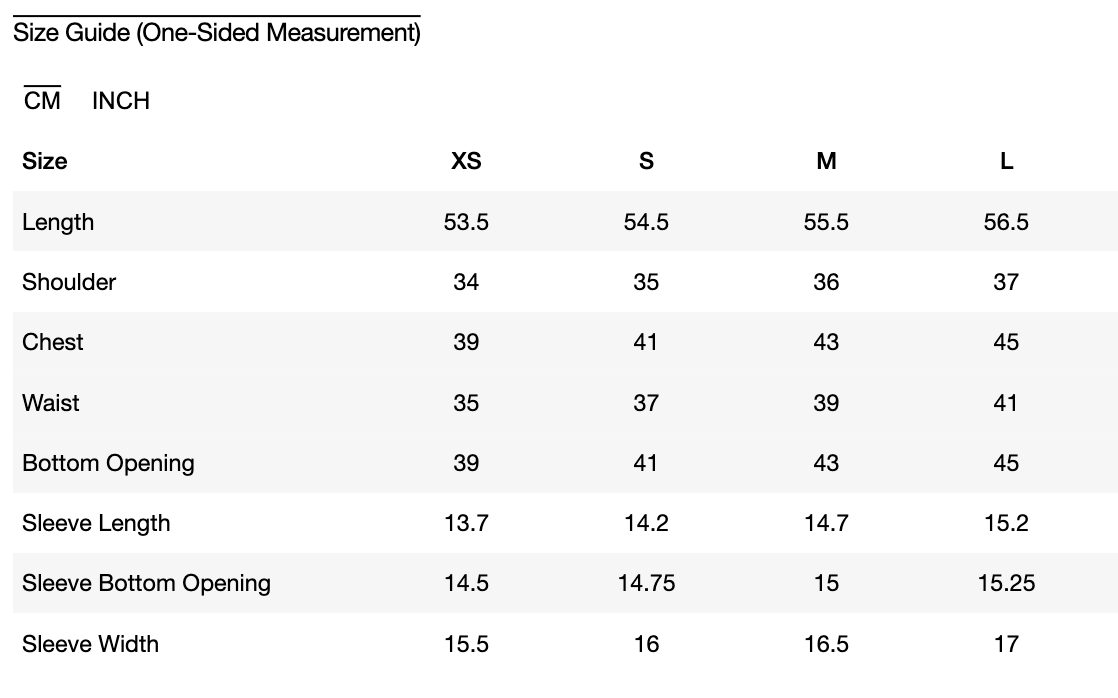Click the M size column header
This screenshot has width=1118, height=698.
826,161
